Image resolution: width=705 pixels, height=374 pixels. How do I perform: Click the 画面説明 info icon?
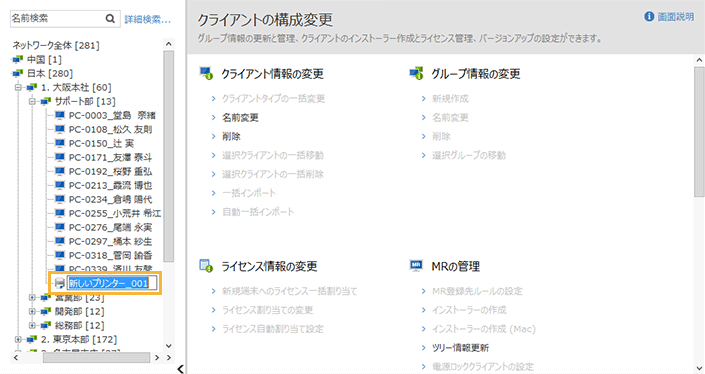(649, 17)
